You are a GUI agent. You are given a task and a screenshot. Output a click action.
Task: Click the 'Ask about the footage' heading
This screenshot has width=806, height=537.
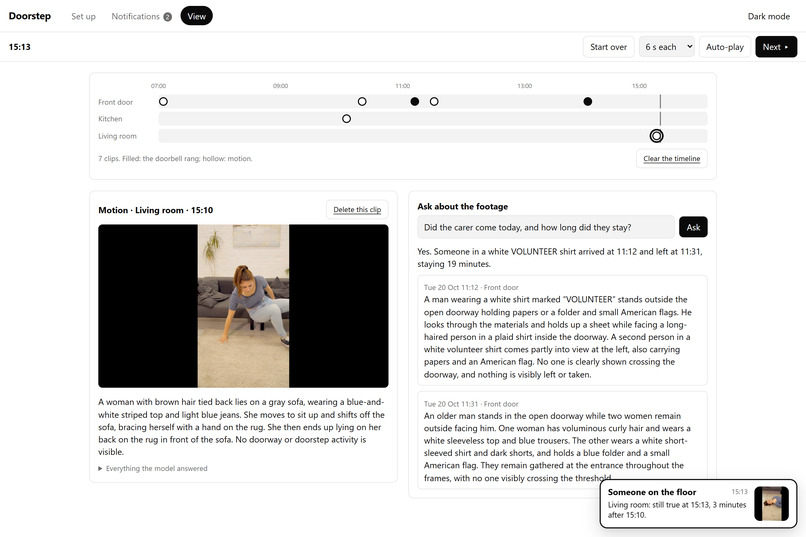point(463,207)
